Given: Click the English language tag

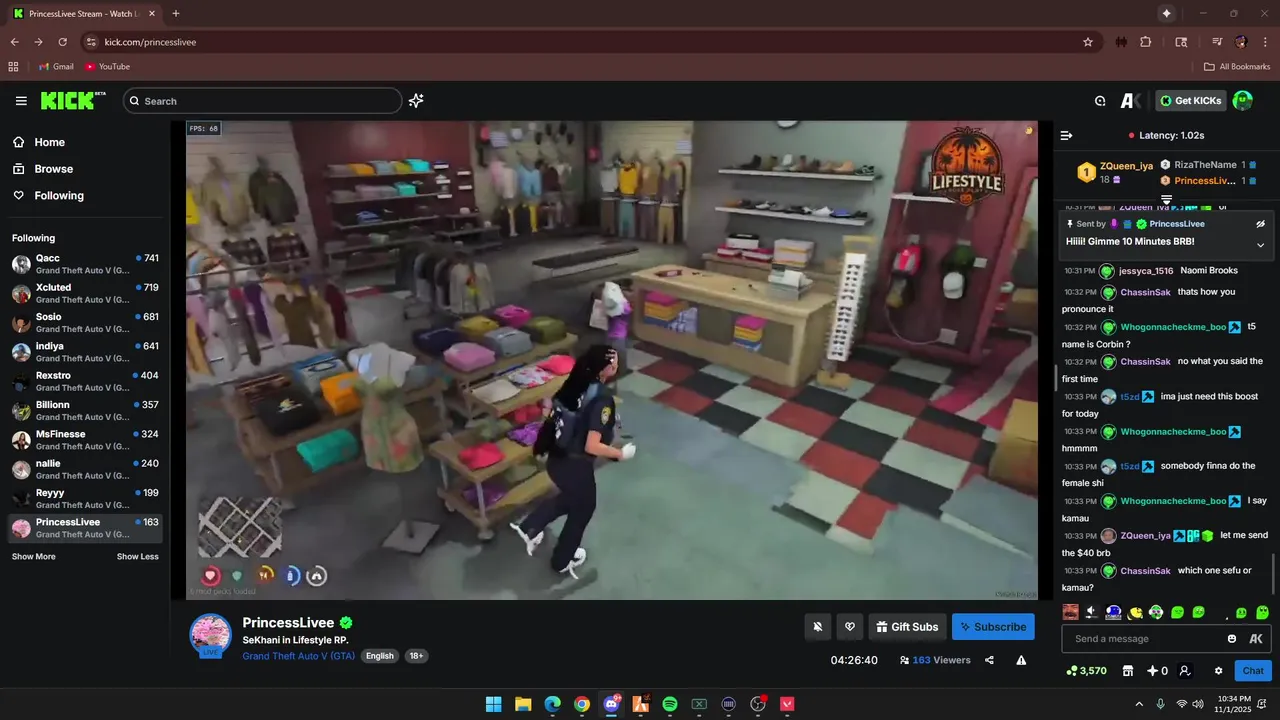Looking at the screenshot, I should point(379,656).
